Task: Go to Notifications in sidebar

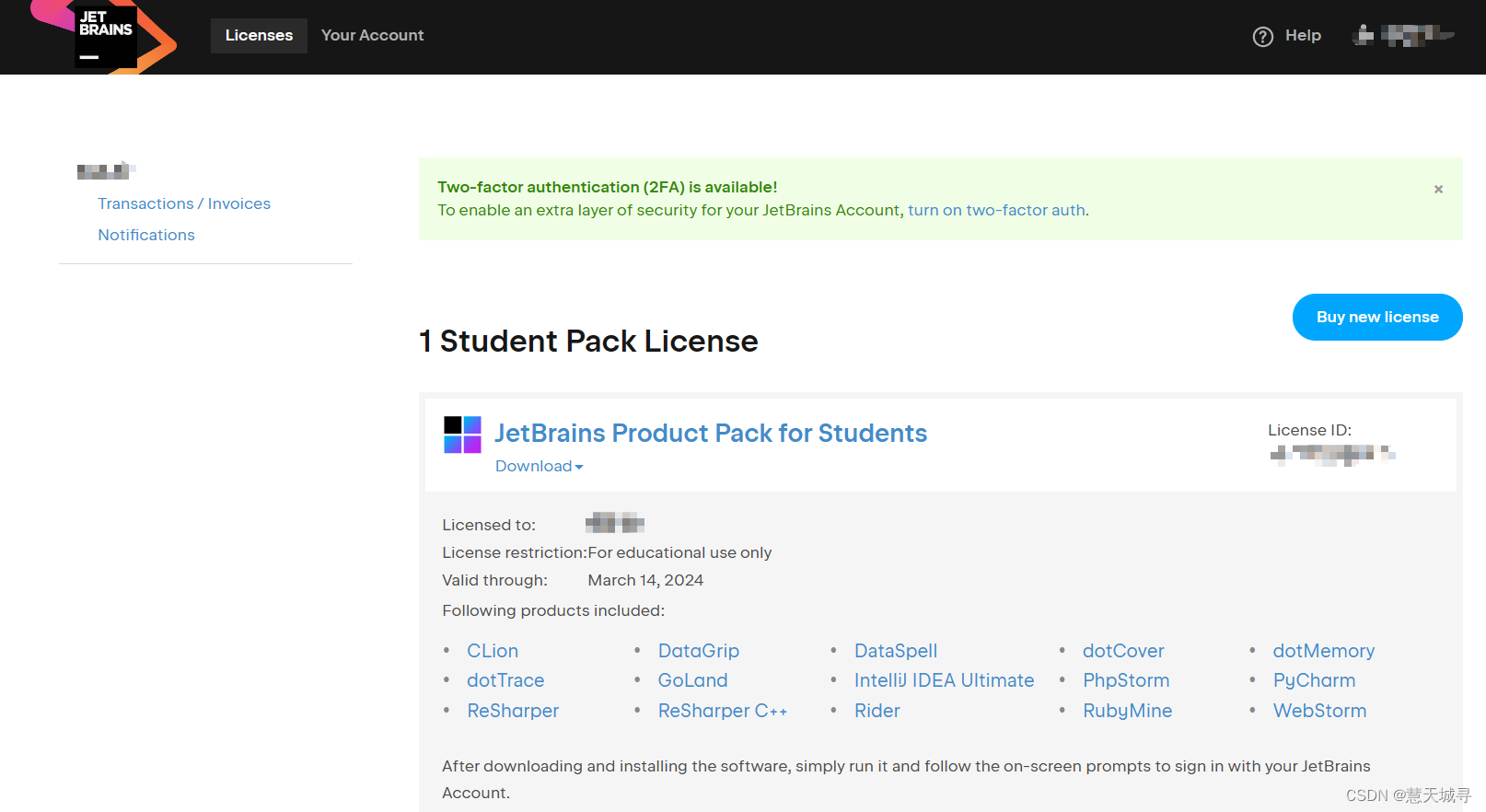Action: coord(146,235)
